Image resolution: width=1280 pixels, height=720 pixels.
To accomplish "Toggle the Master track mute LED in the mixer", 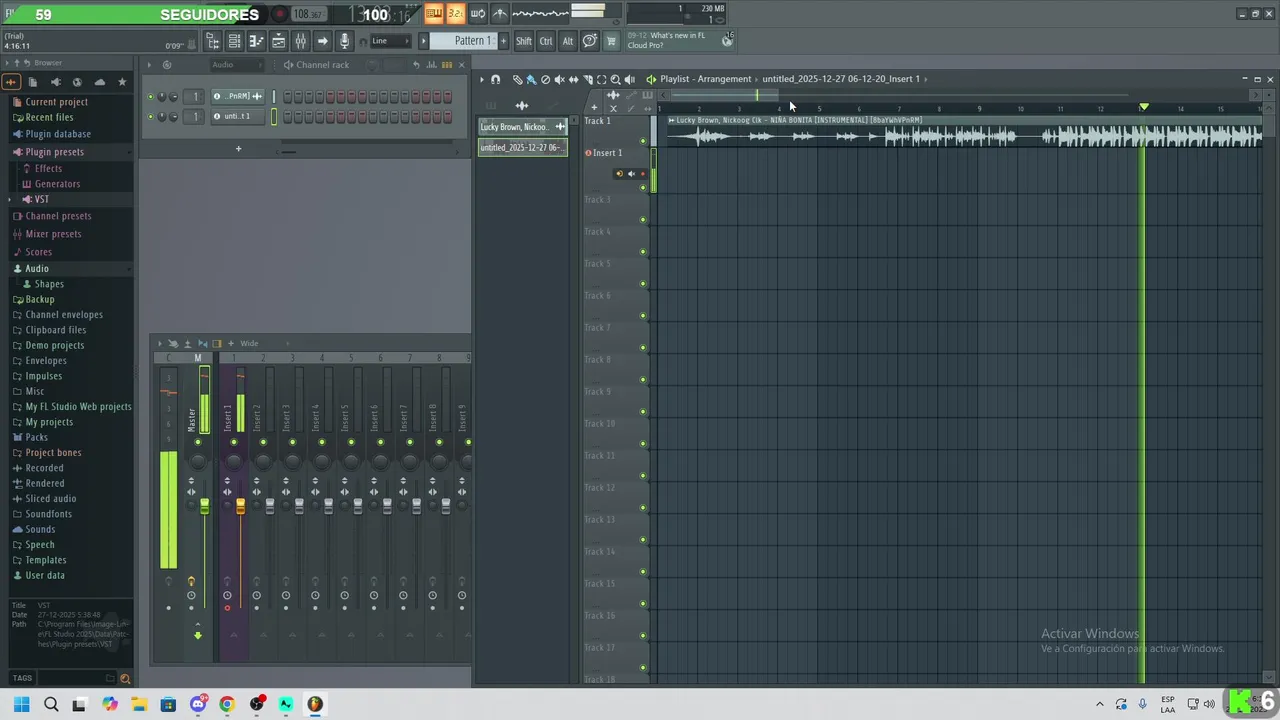I will coord(198,442).
